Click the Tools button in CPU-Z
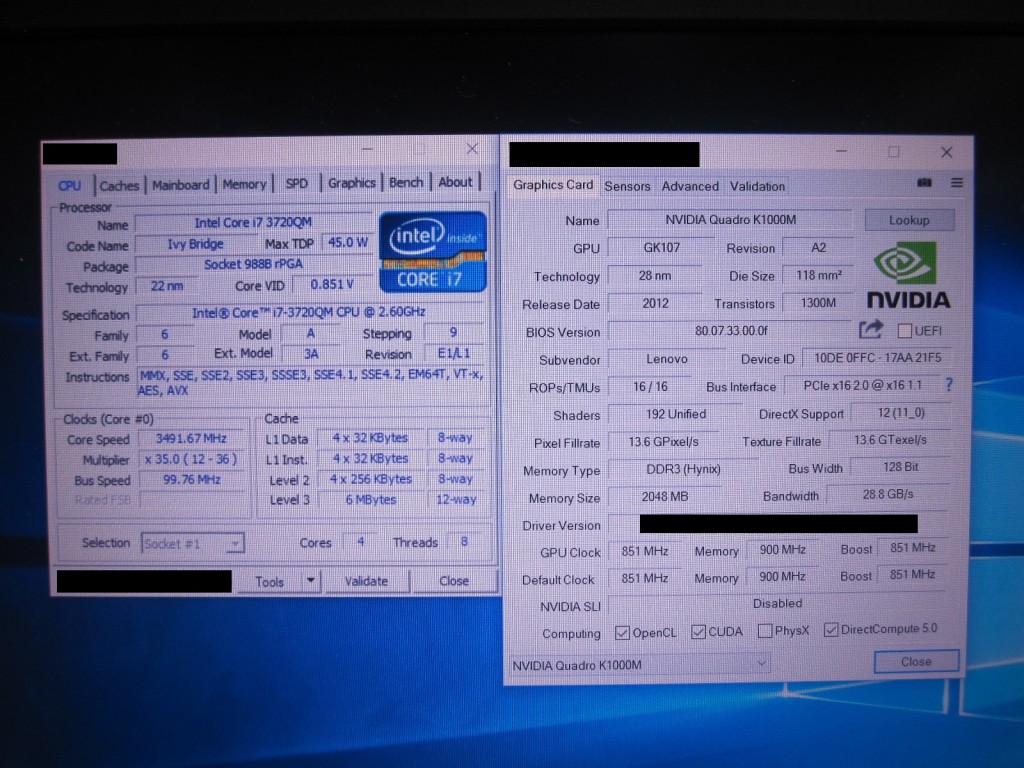This screenshot has height=768, width=1024. (x=269, y=581)
